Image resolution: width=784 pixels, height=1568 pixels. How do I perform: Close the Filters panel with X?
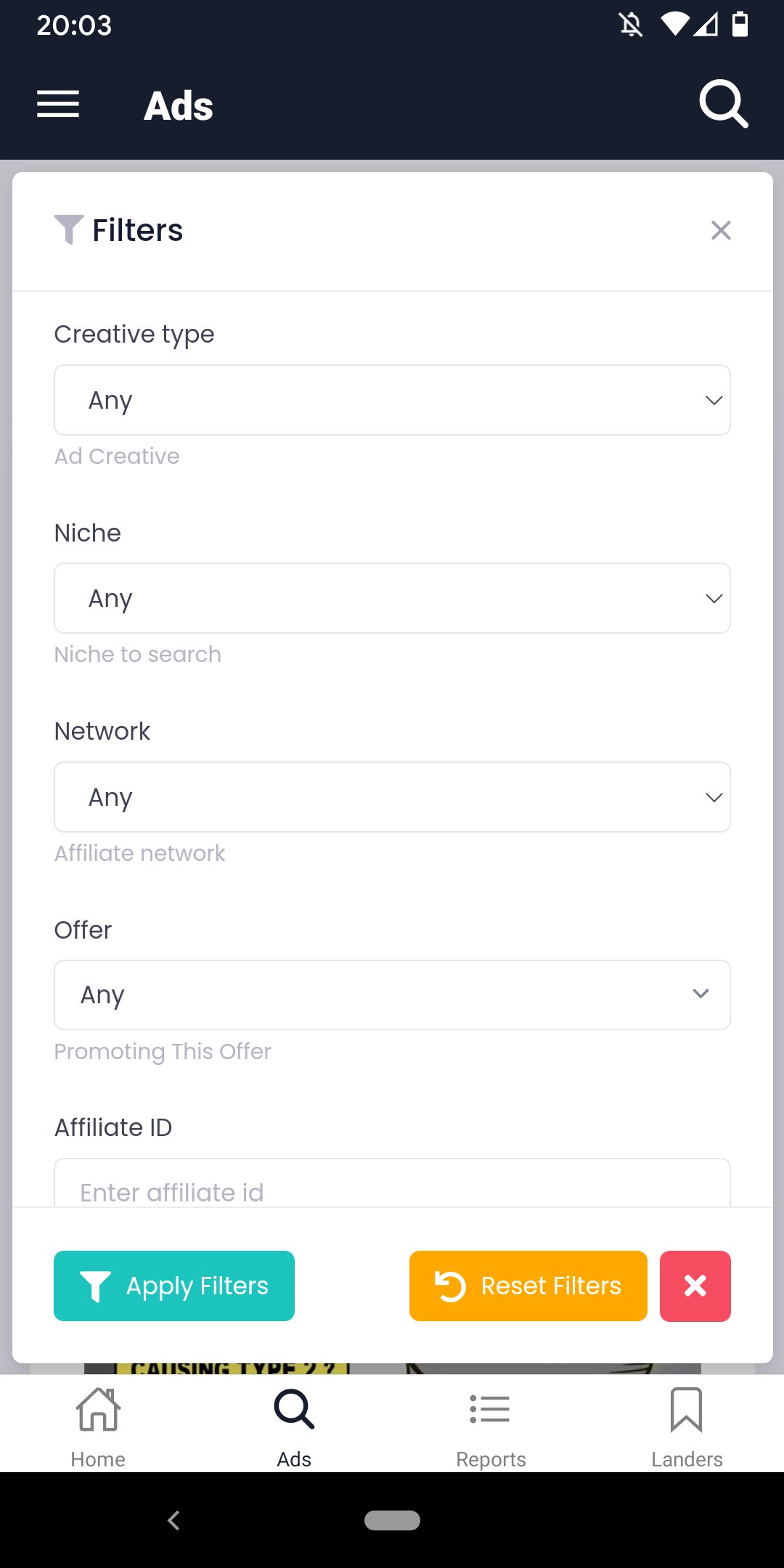click(721, 230)
